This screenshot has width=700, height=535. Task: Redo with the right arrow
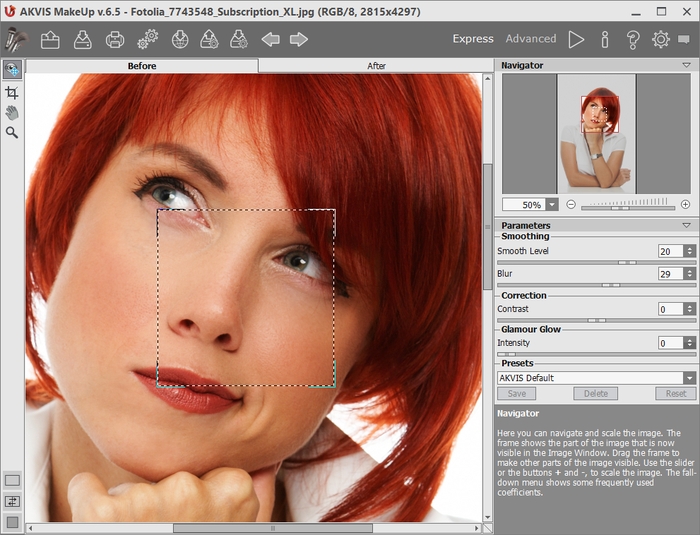(299, 39)
